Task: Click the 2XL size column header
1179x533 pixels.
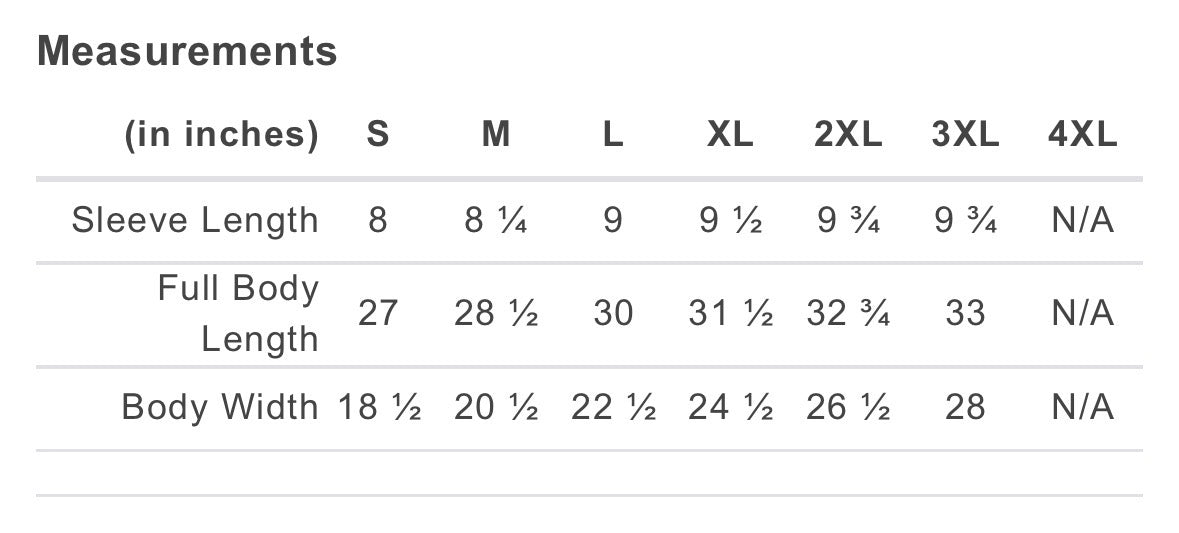Action: pos(848,134)
